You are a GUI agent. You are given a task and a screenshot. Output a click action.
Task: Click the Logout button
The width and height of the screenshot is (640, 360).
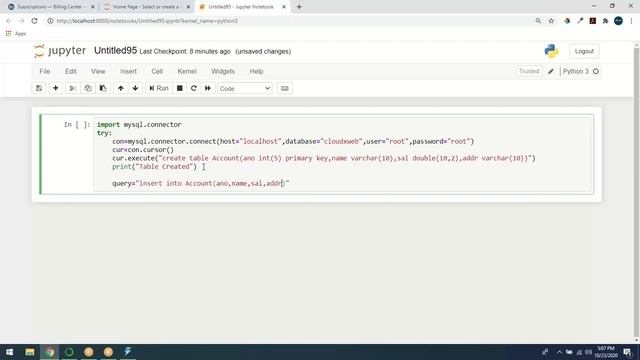tap(584, 51)
